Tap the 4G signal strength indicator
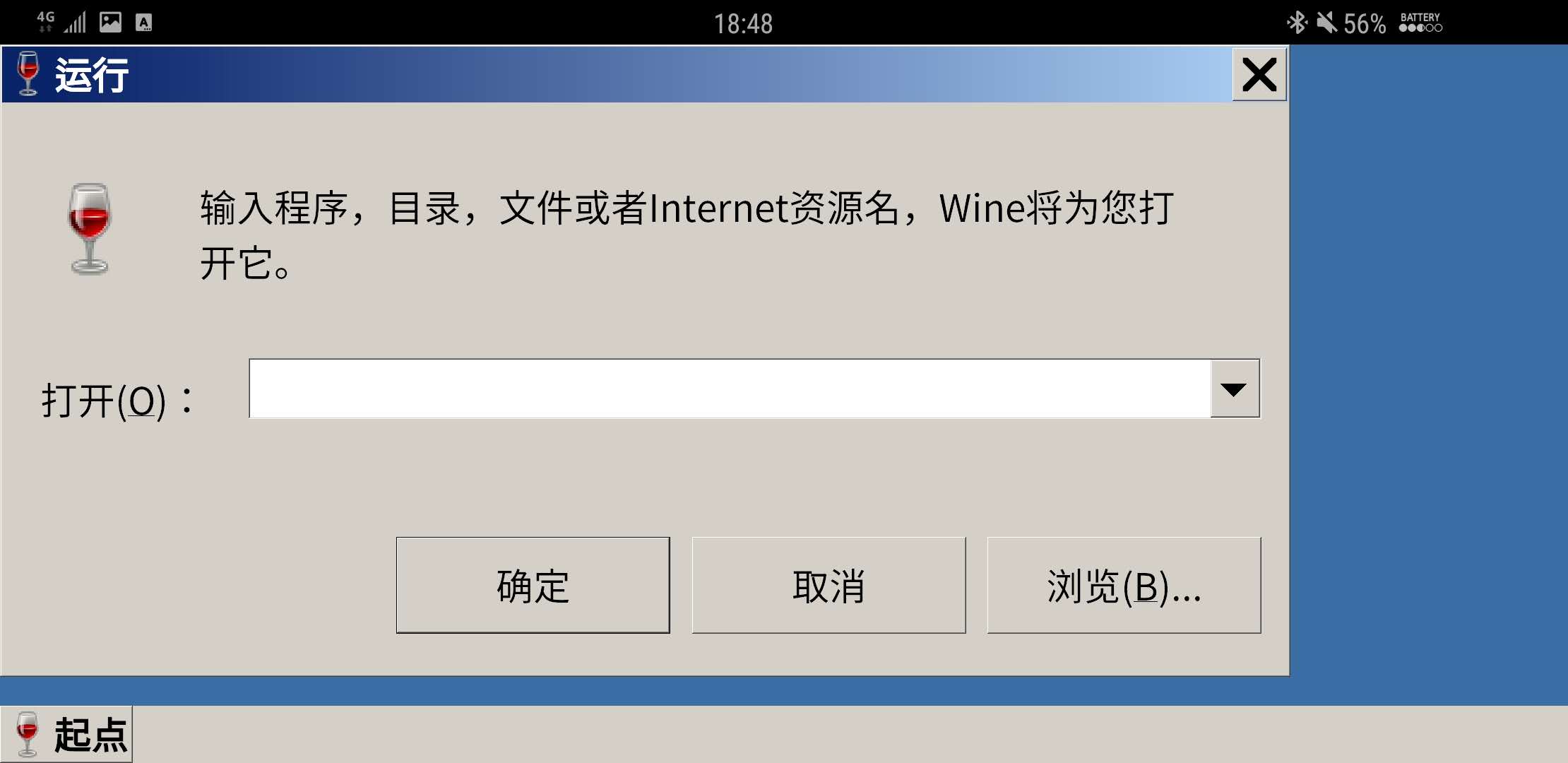This screenshot has width=1568, height=763. [61, 23]
